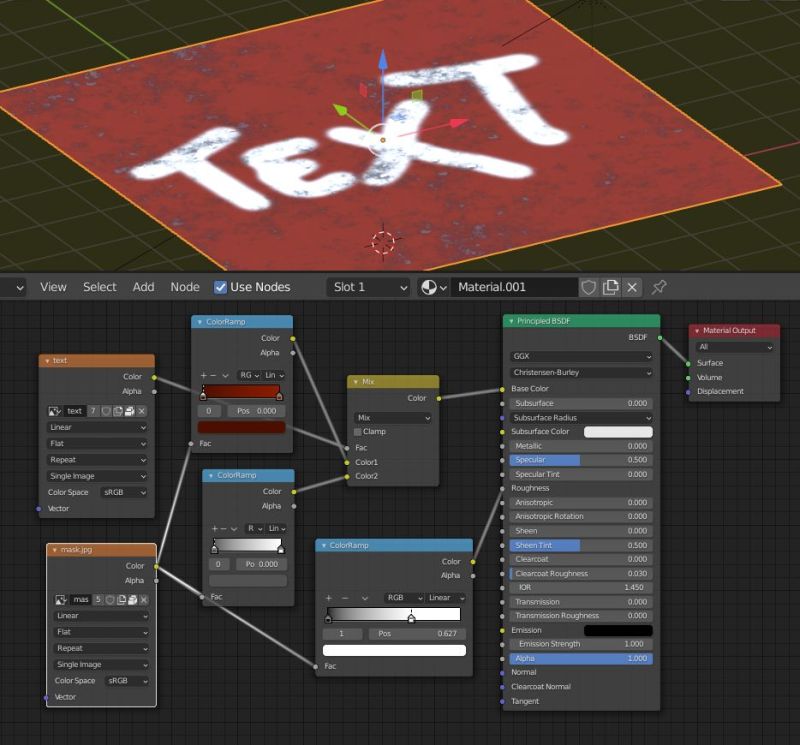800x745 pixels.
Task: Click the Sheen Tint slider
Action: [581, 545]
